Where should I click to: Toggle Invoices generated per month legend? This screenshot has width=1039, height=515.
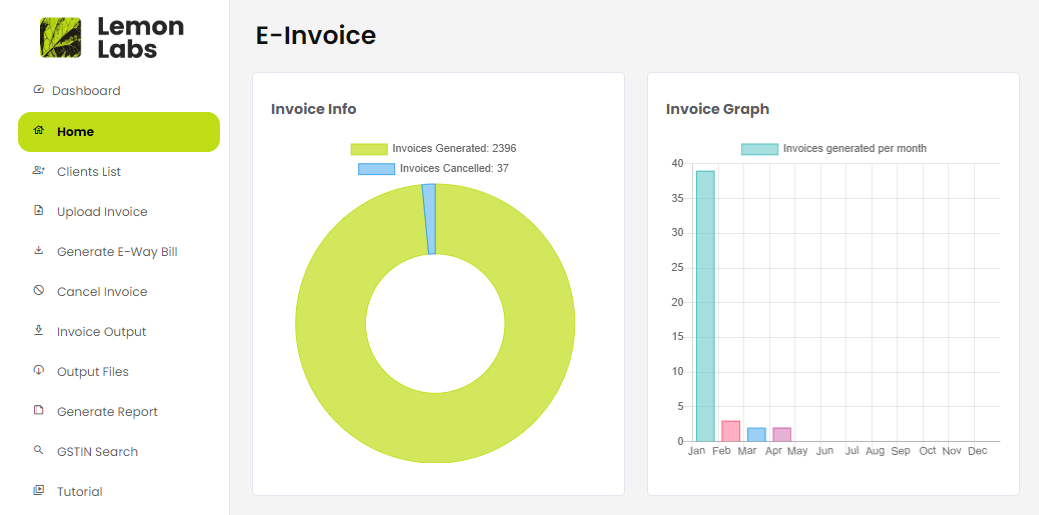coord(834,148)
